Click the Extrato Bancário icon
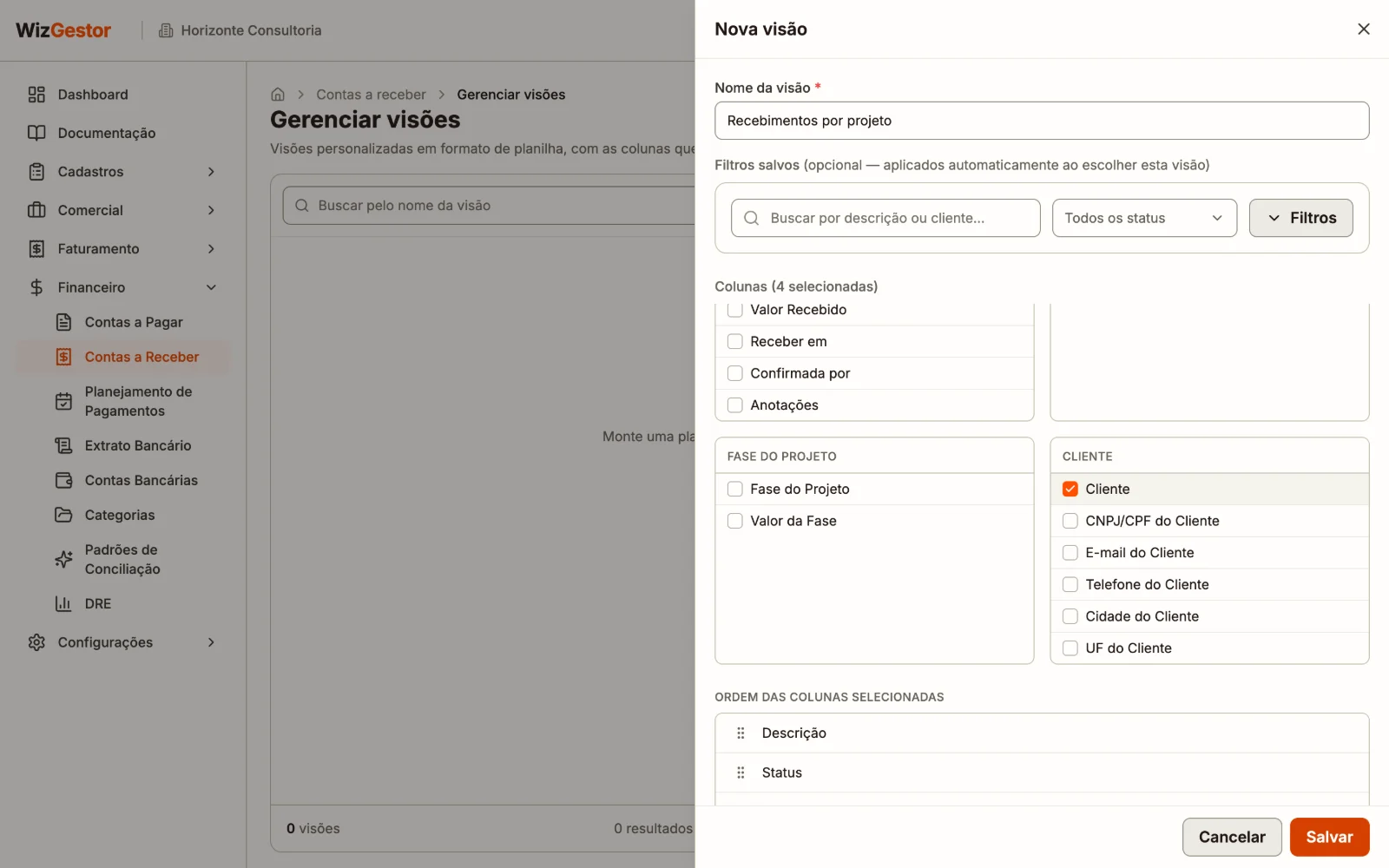This screenshot has width=1389, height=868. point(63,445)
